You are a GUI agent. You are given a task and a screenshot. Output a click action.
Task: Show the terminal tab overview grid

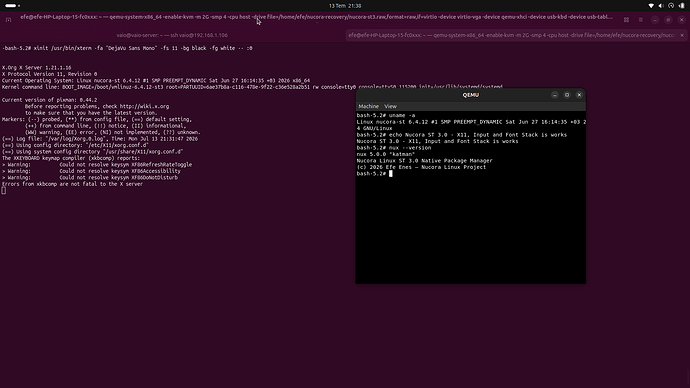[626, 20]
